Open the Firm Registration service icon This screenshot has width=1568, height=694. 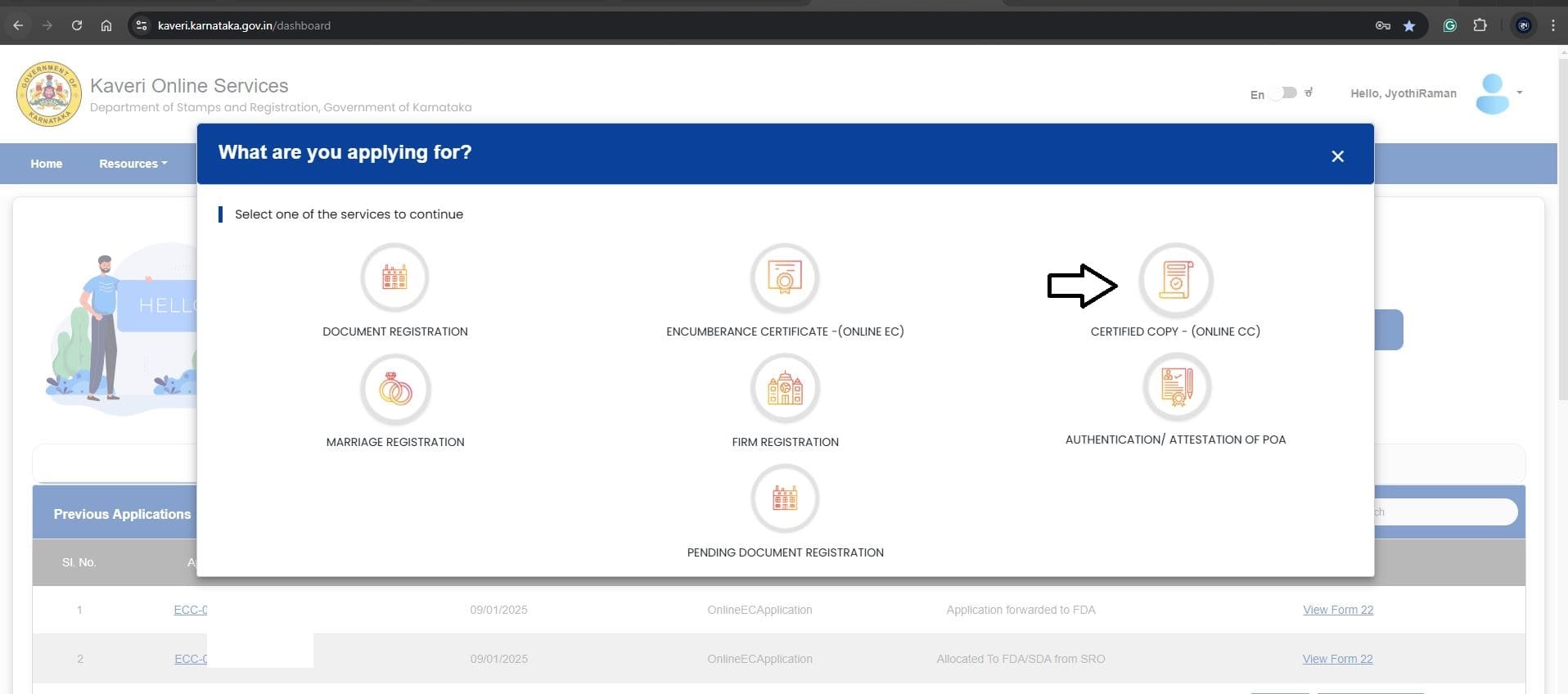pos(784,389)
